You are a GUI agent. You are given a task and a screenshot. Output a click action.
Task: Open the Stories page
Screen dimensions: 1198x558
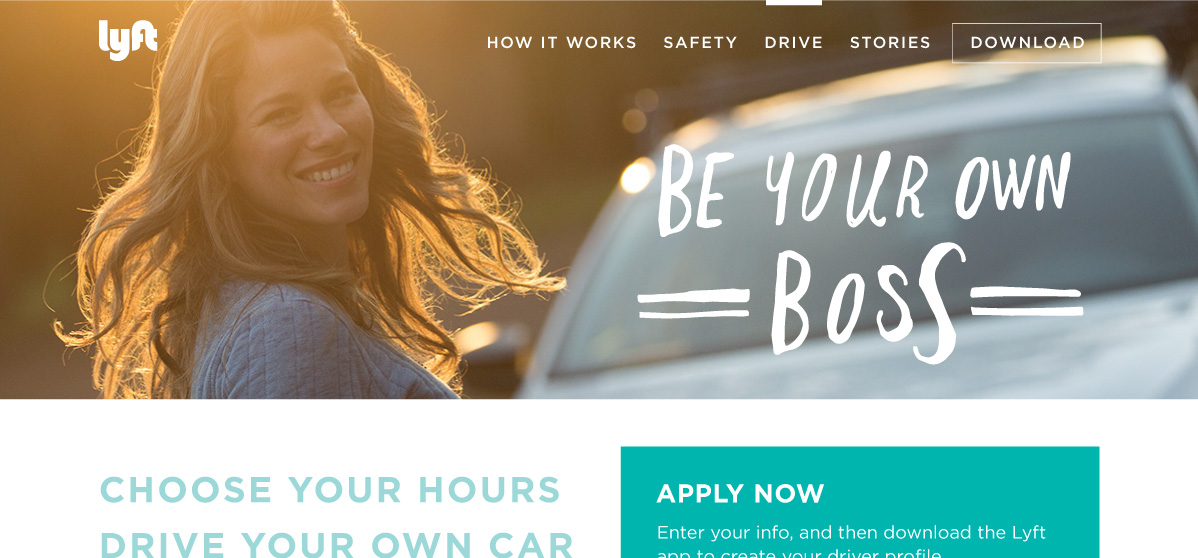point(890,43)
